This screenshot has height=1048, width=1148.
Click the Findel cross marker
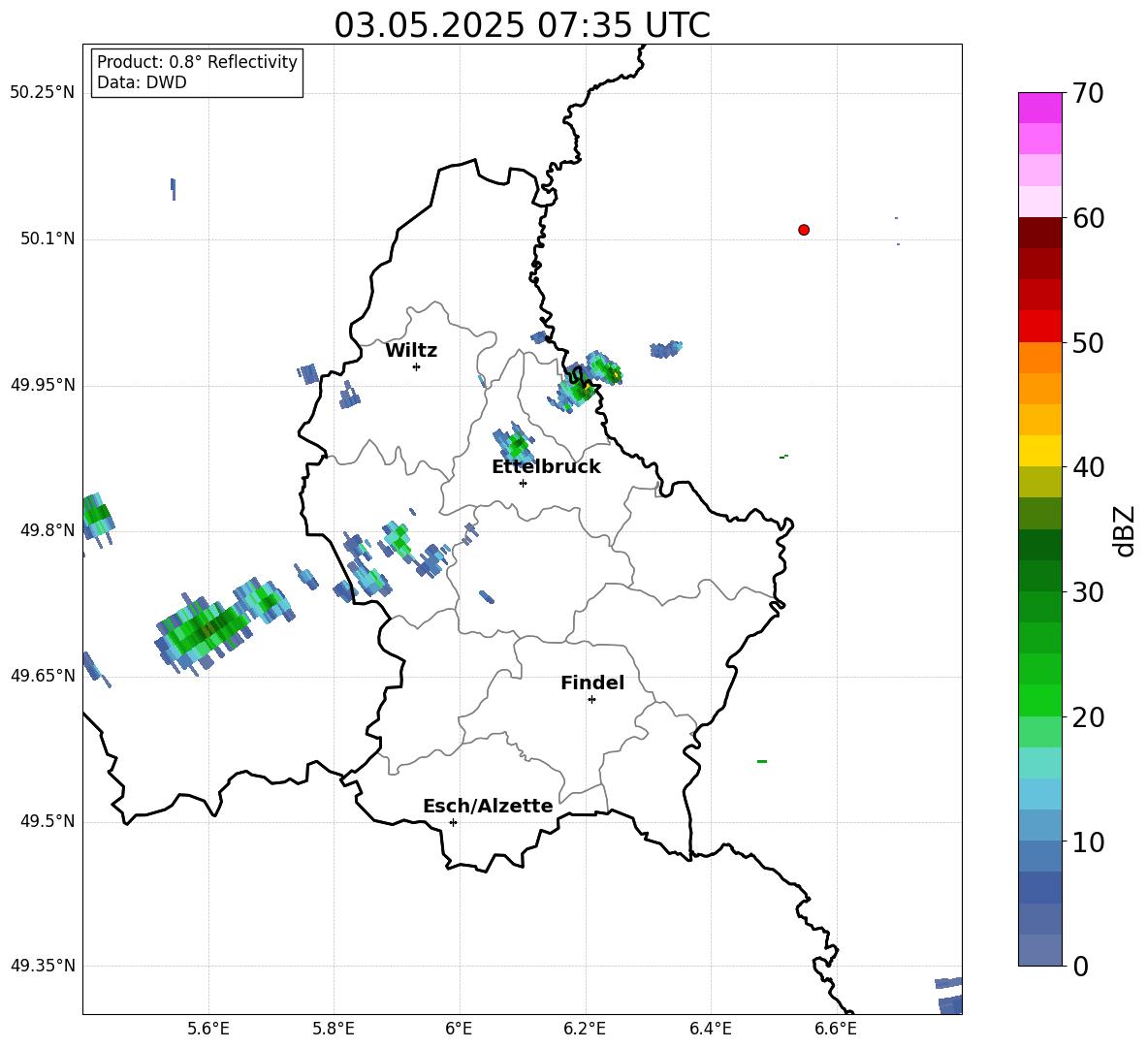pyautogui.click(x=591, y=700)
